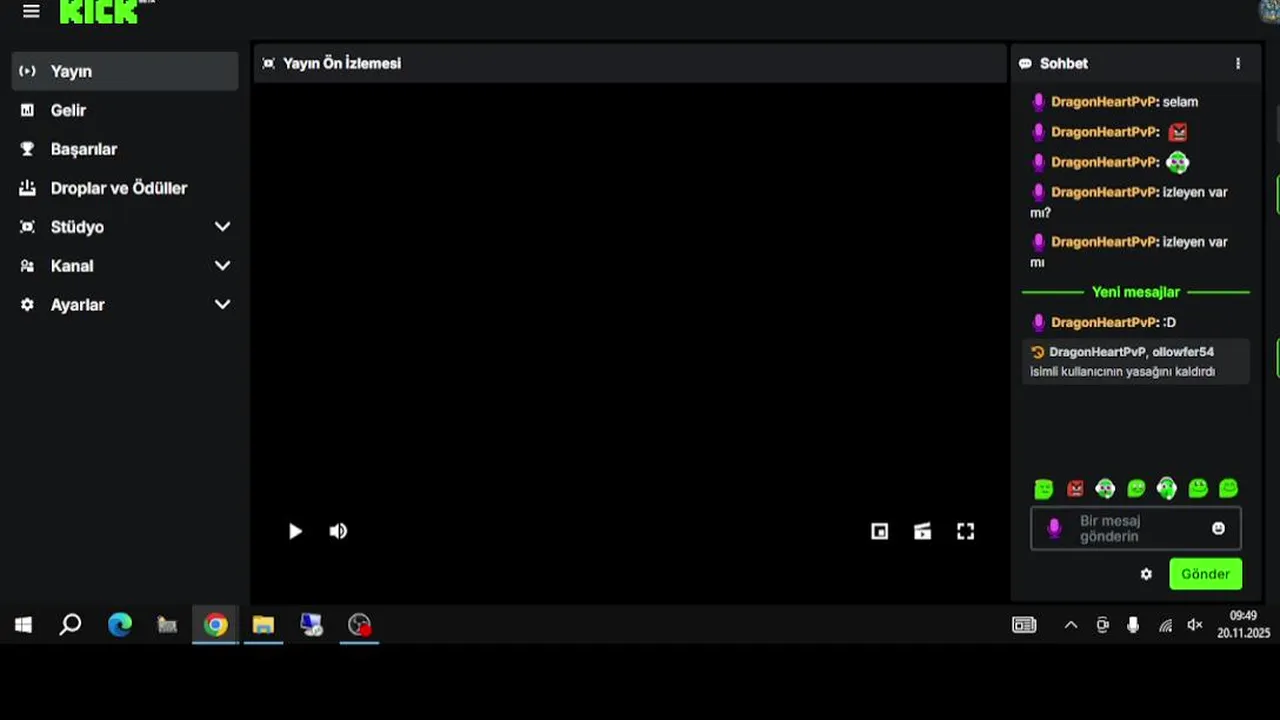Focus the Bir mesaj gönderin input
Viewport: 1280px width, 720px height.
(x=1136, y=528)
